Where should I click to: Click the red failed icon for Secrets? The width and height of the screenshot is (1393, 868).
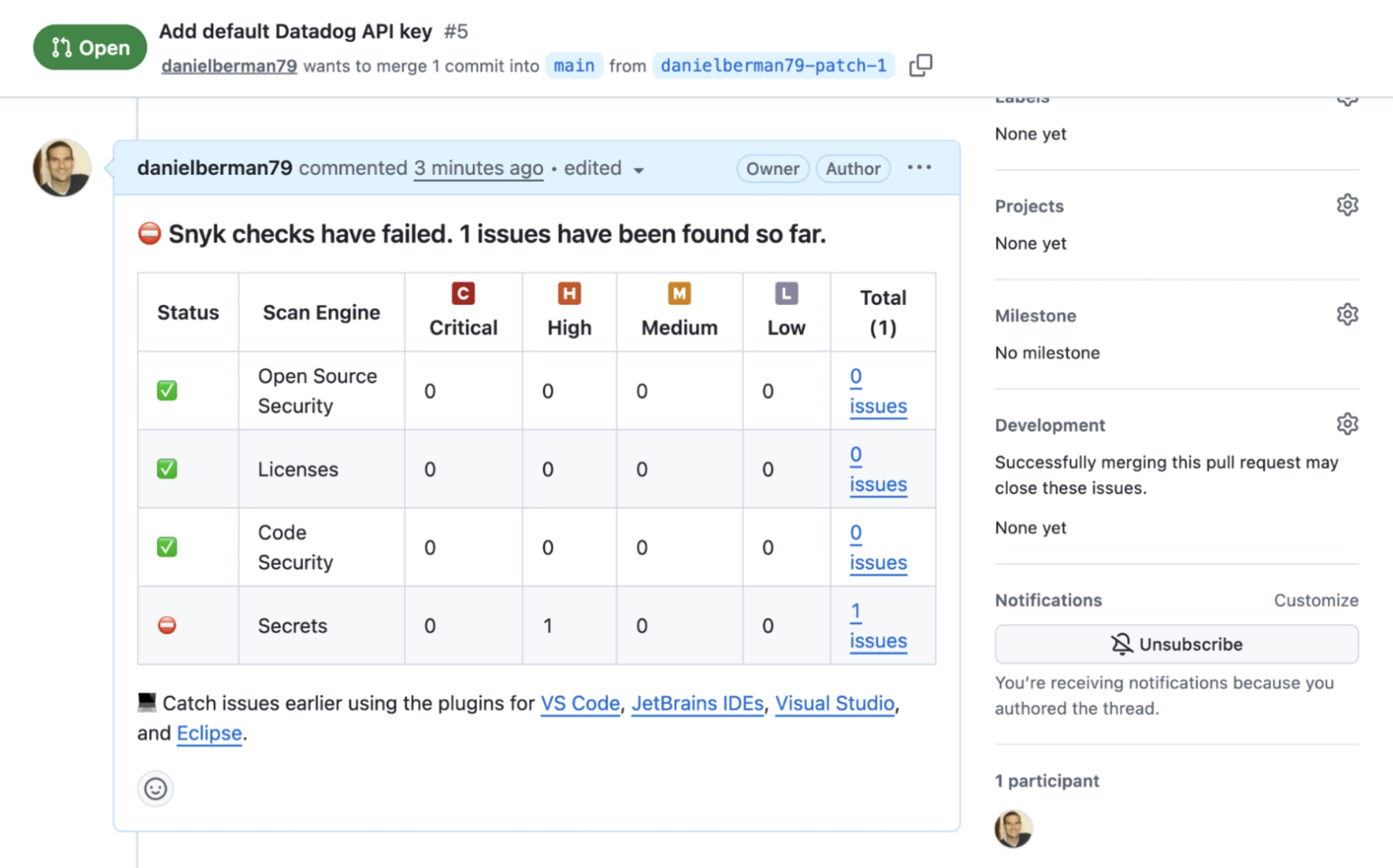167,625
